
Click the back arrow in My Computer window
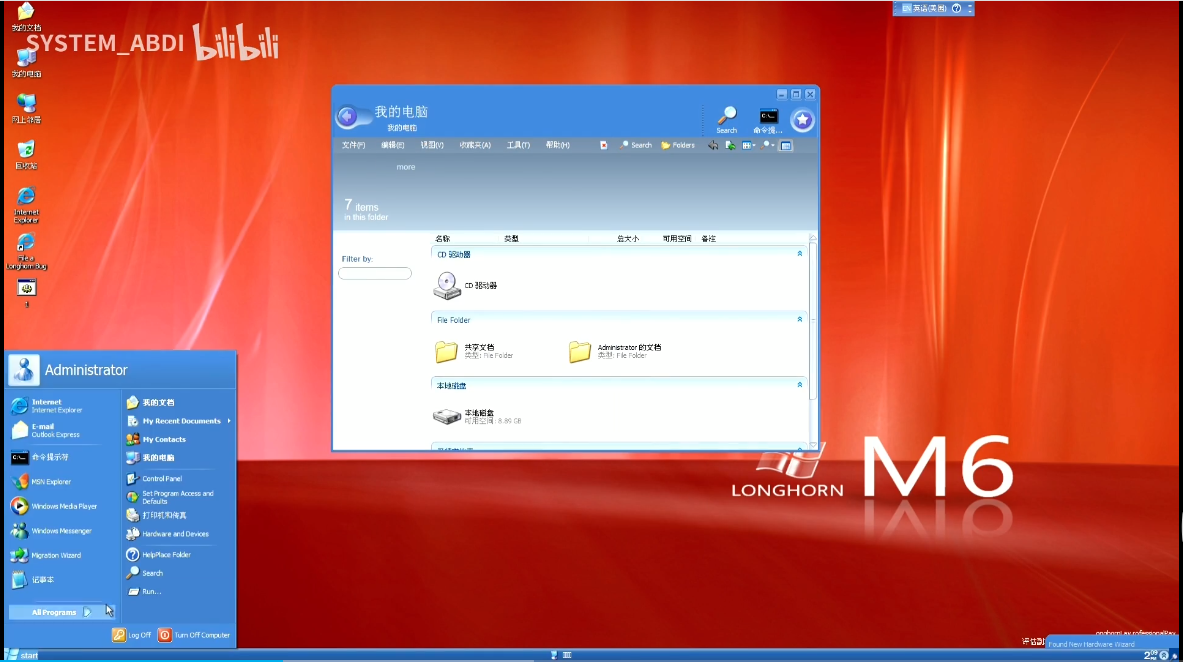347,118
